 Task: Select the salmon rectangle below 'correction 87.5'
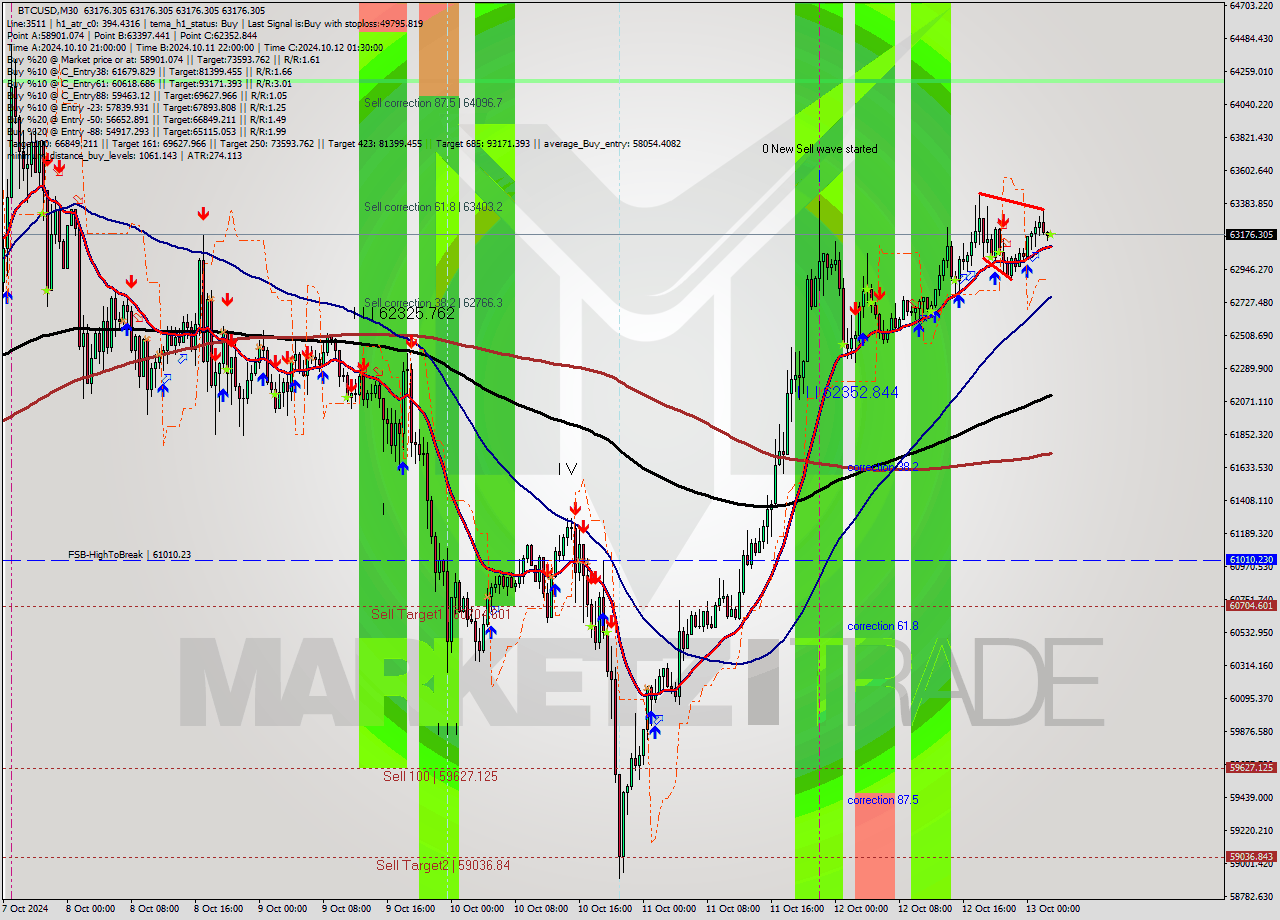pos(875,846)
